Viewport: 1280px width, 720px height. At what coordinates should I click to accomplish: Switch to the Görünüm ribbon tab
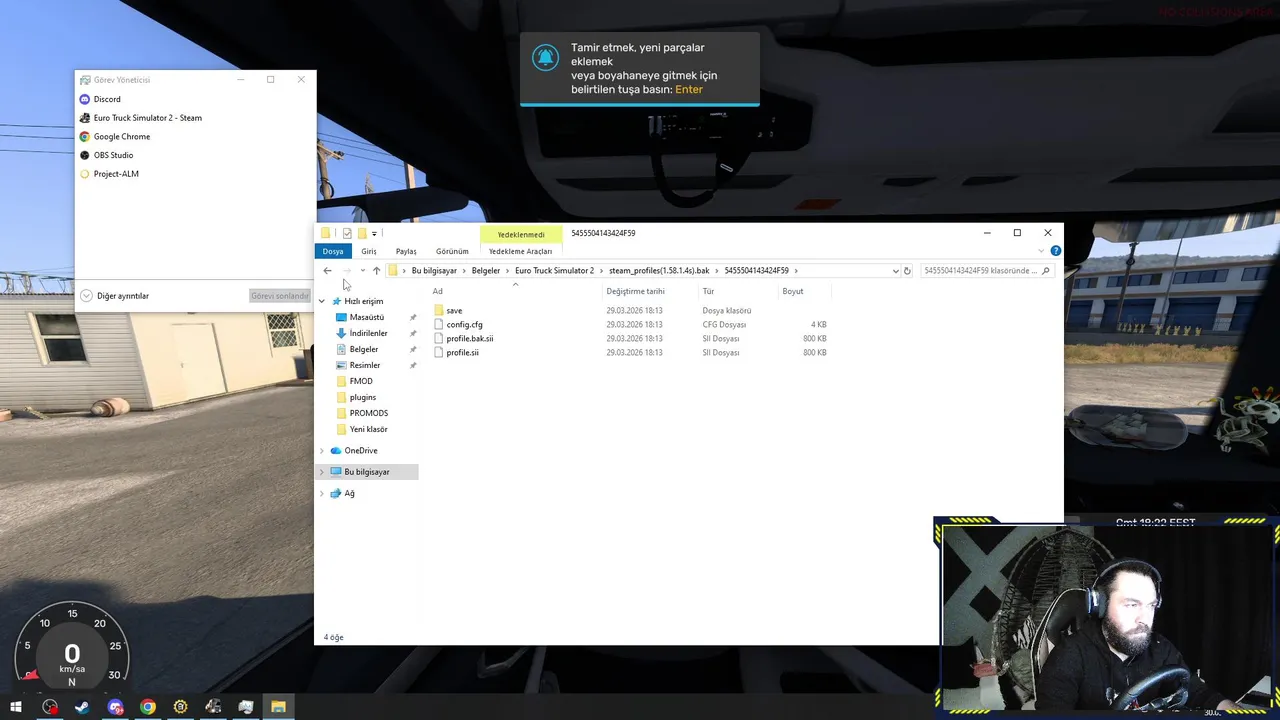coord(452,251)
